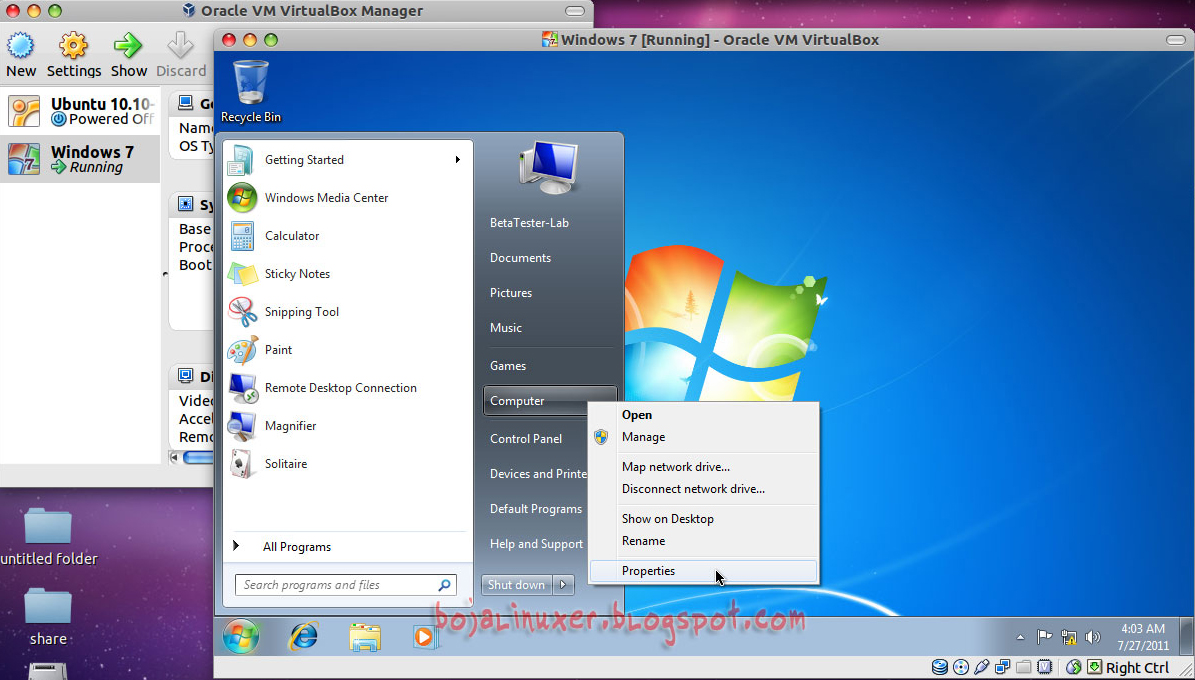Open Pictures from Start menu
The image size is (1195, 680).
[x=511, y=293]
